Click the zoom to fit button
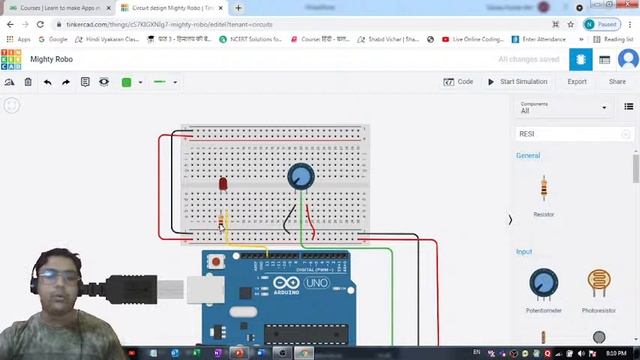Image resolution: width=640 pixels, height=360 pixels. click(x=11, y=105)
